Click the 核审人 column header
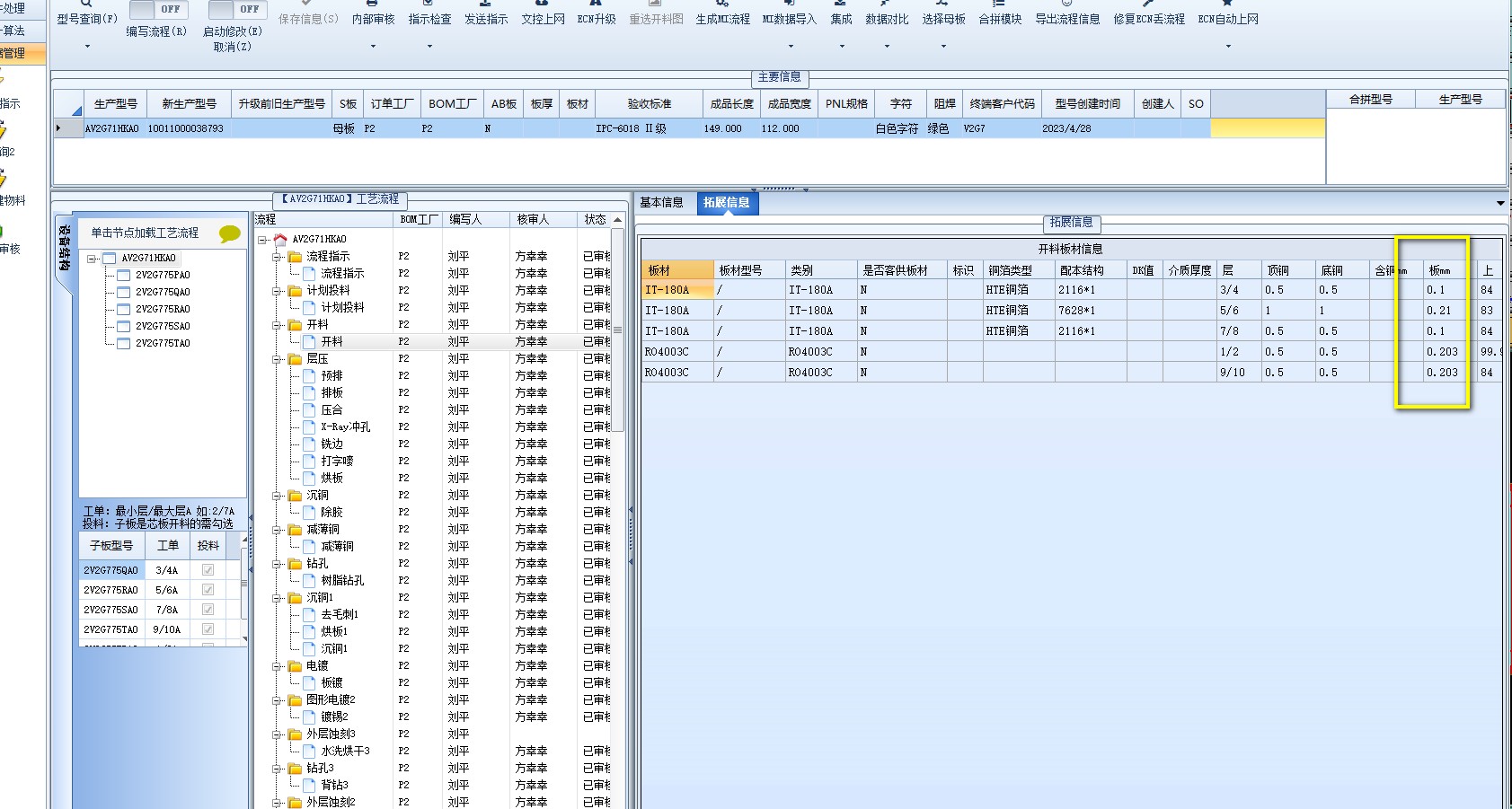The image size is (1512, 809). pos(543,220)
